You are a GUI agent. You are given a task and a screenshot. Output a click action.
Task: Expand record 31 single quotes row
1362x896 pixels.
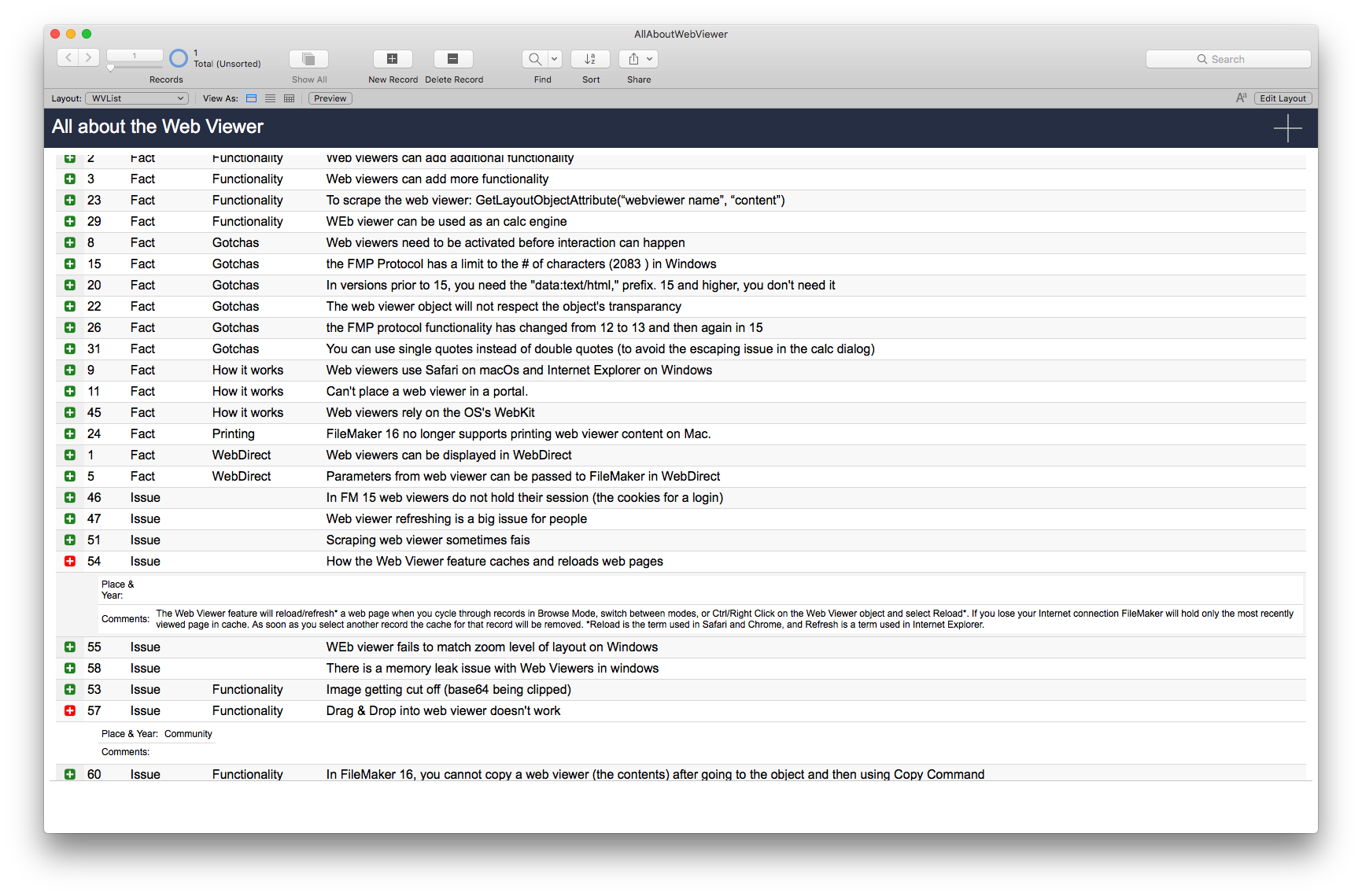(70, 349)
